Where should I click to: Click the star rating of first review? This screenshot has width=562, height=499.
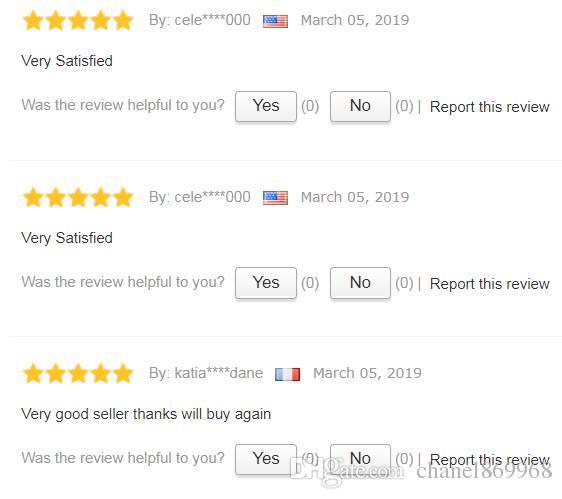point(78,20)
